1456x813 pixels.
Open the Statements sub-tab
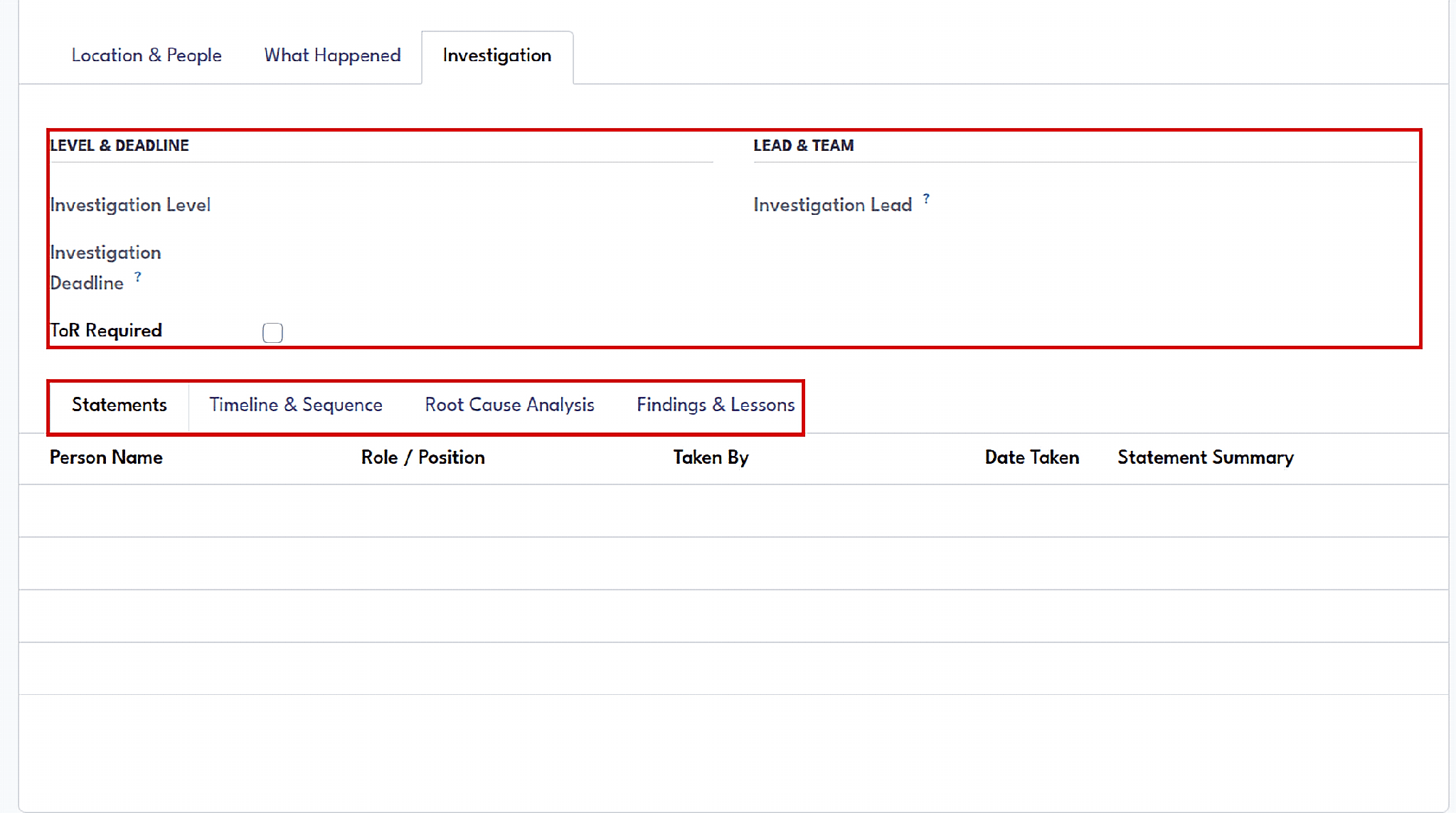click(x=119, y=405)
